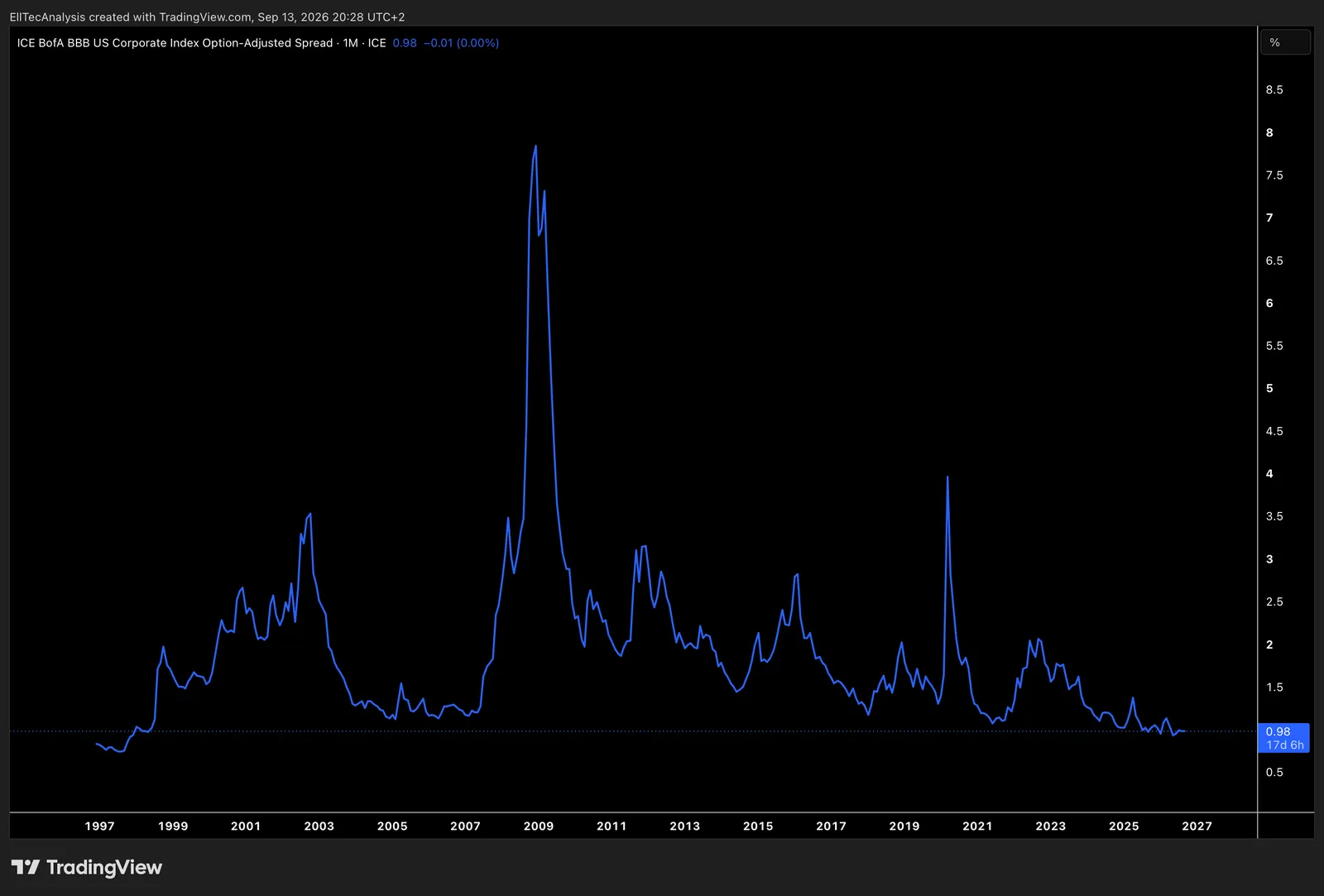Click the 2025 label on time axis

tap(1124, 826)
